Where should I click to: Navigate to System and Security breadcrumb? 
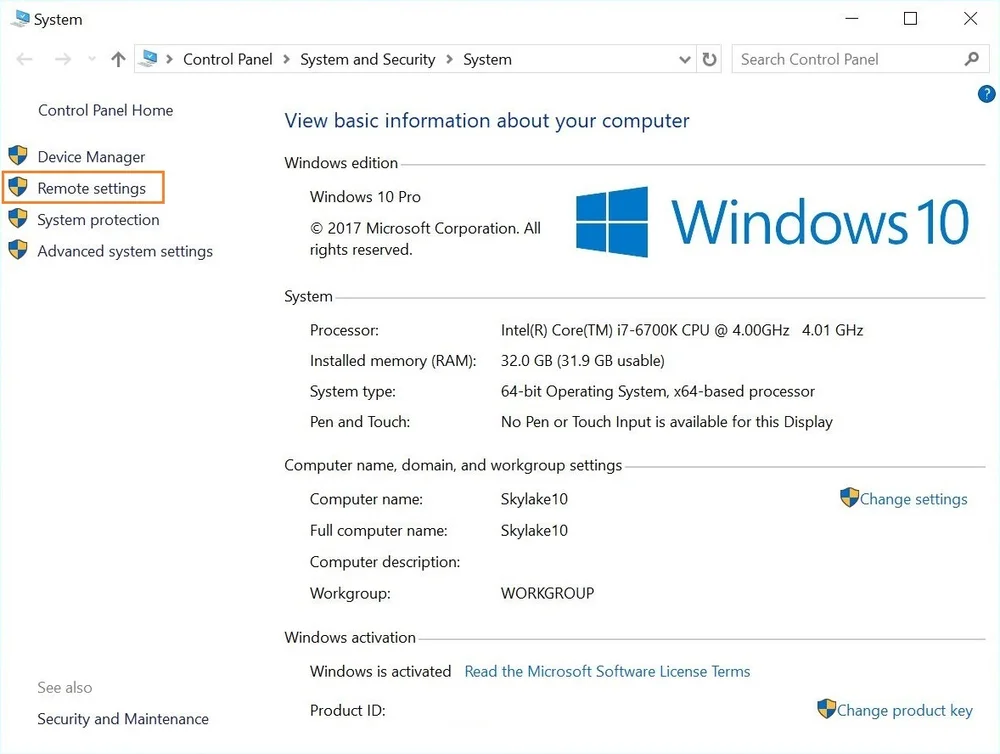coord(367,59)
